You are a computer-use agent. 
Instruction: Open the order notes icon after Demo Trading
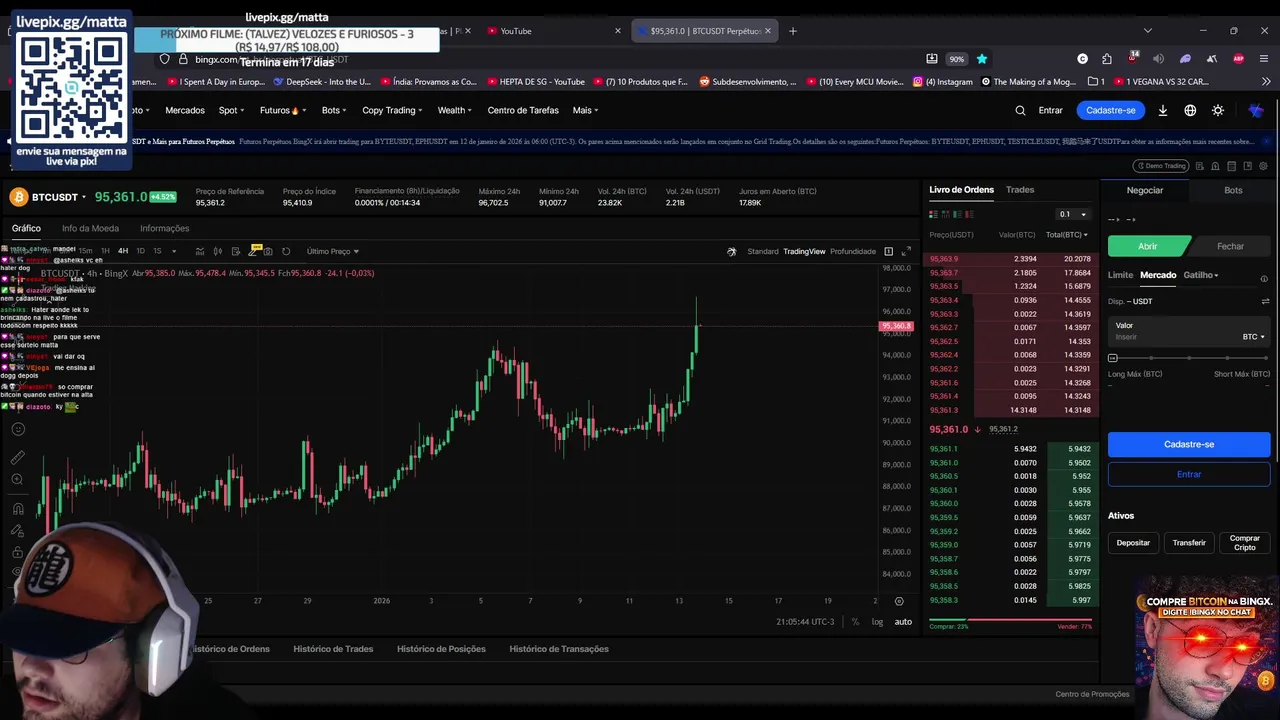pos(1199,166)
